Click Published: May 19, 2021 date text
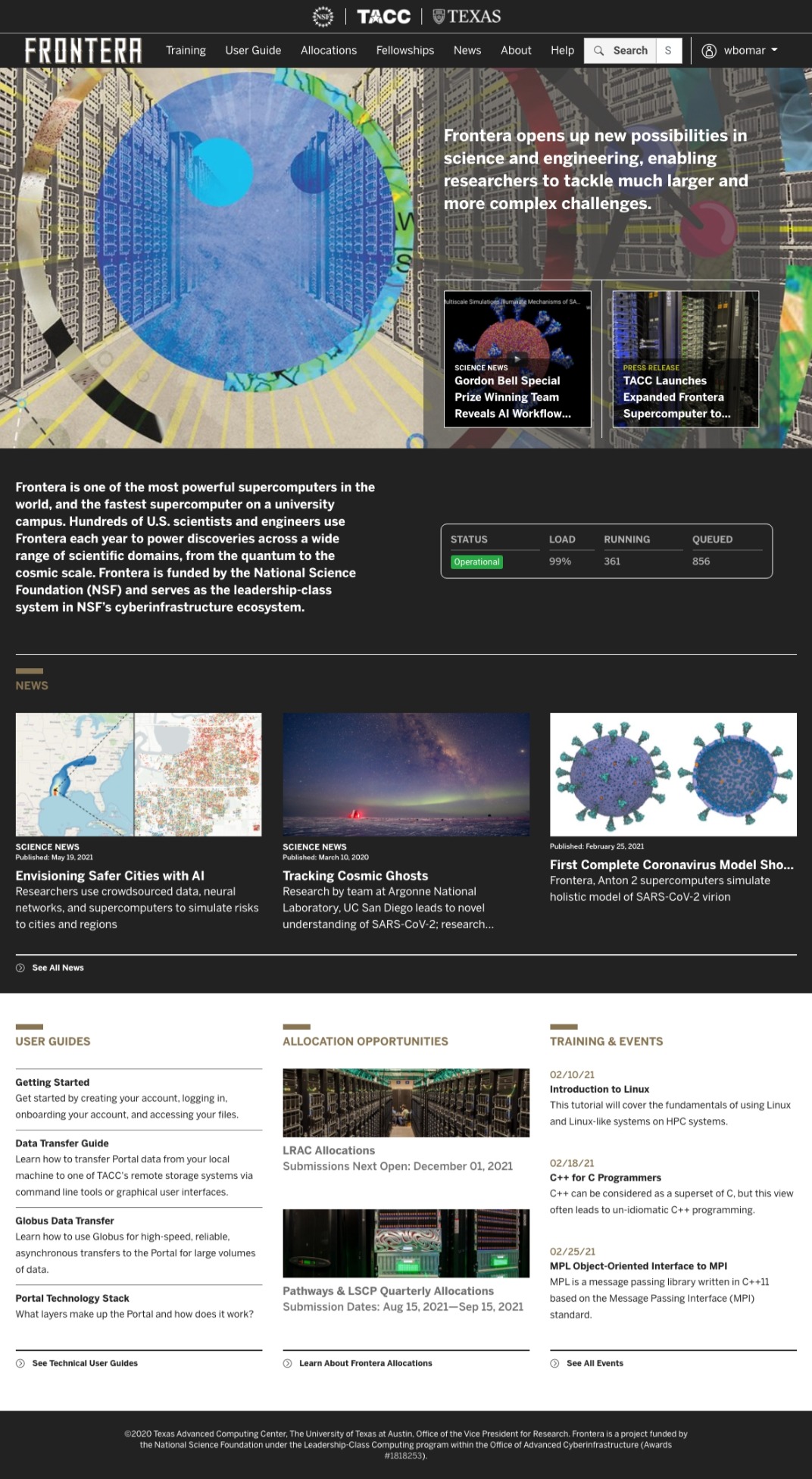 55,858
